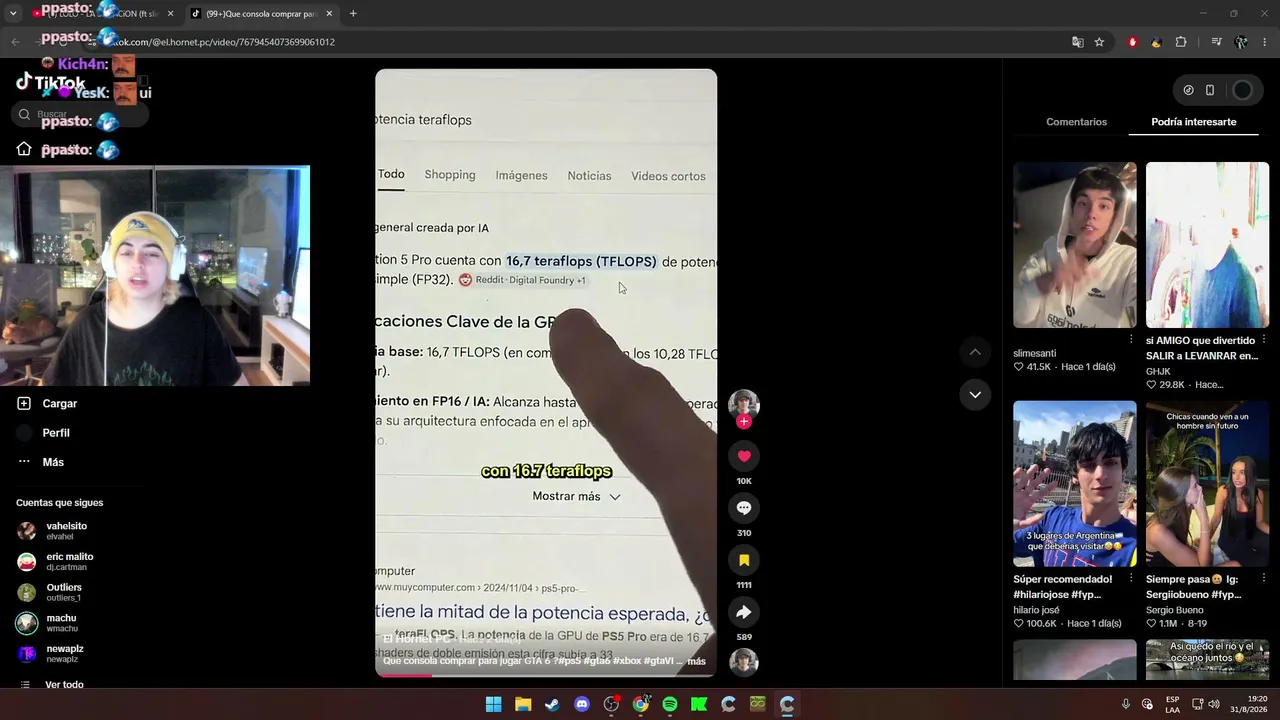Click the Google Translate icon in address bar
The image size is (1280, 720).
coord(1077,42)
